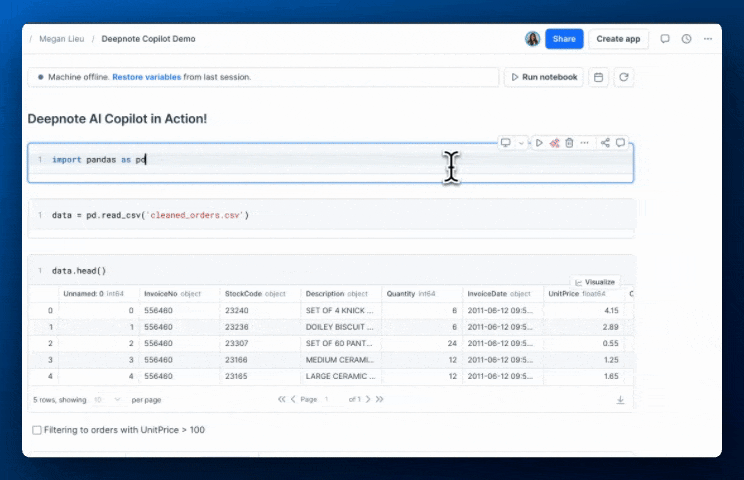744x480 pixels.
Task: Click the LARGE CERAMIC description cell
Action: point(340,376)
